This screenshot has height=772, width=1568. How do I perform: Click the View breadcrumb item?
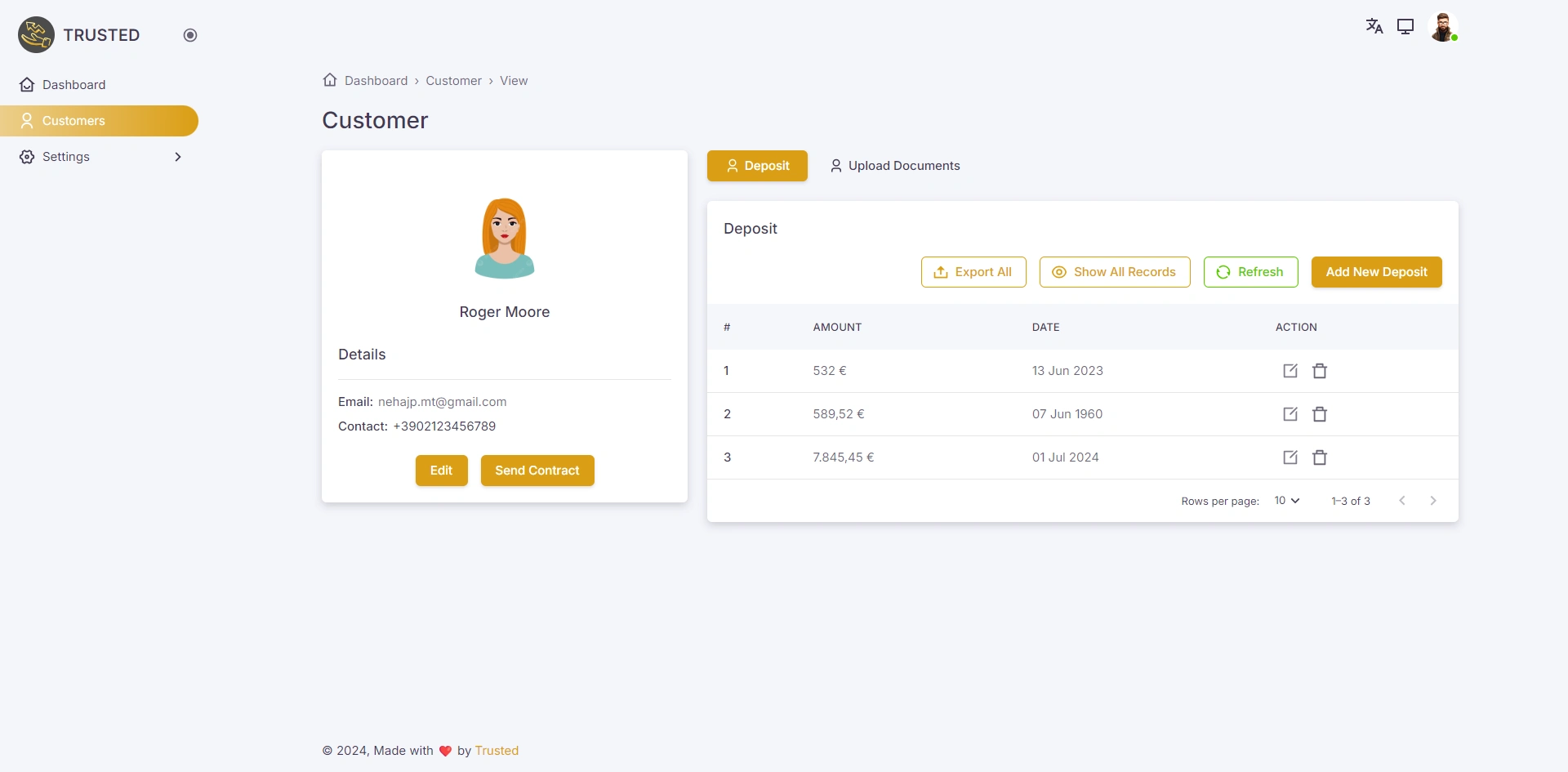(x=514, y=81)
